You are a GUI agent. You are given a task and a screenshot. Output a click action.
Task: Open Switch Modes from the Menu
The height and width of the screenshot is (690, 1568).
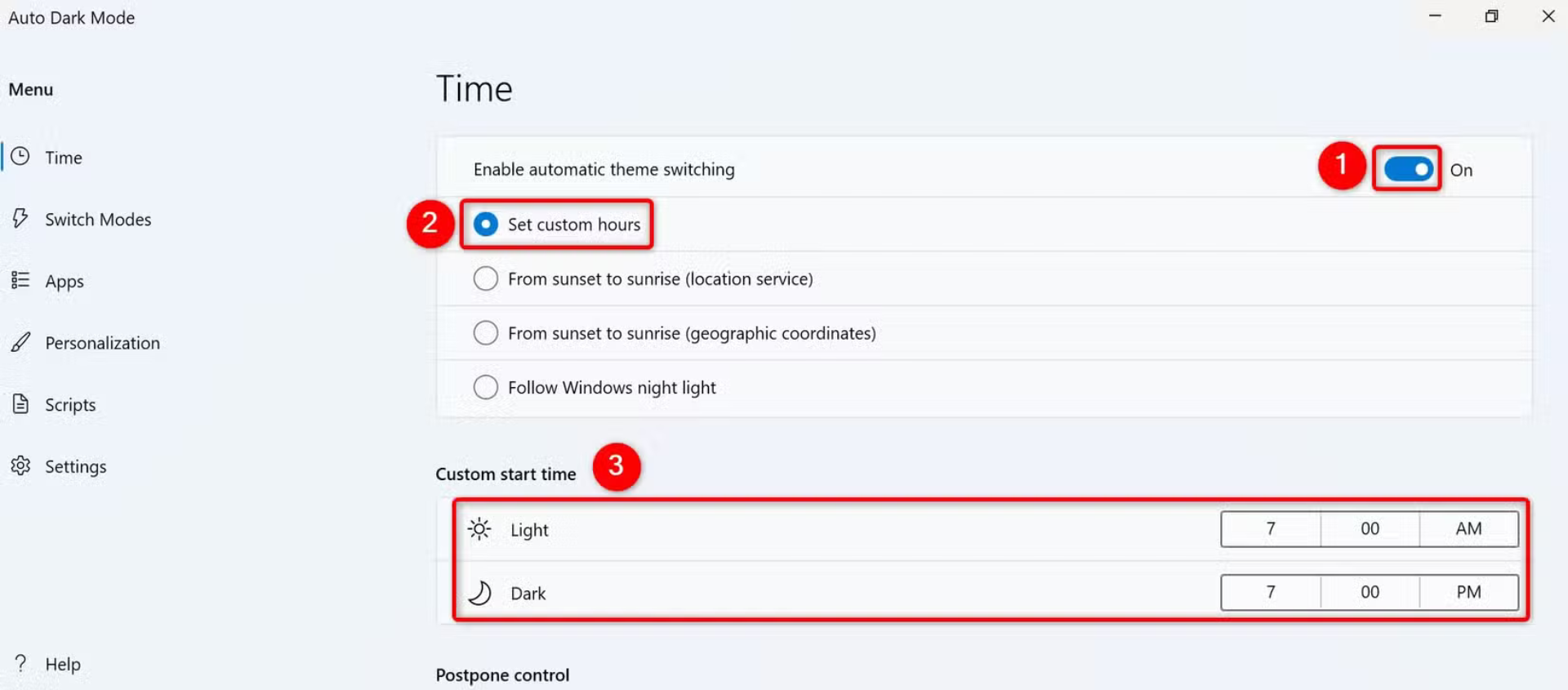pyautogui.click(x=98, y=219)
